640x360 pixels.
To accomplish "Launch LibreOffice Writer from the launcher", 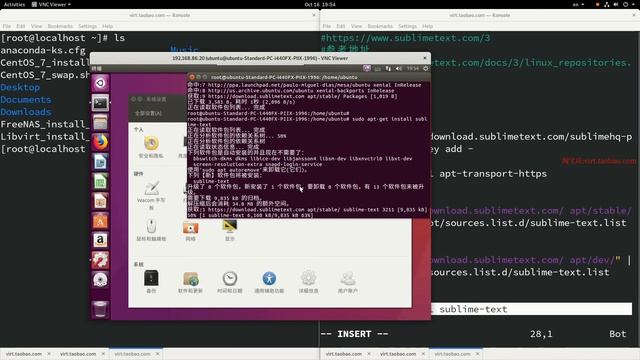I will [100, 162].
